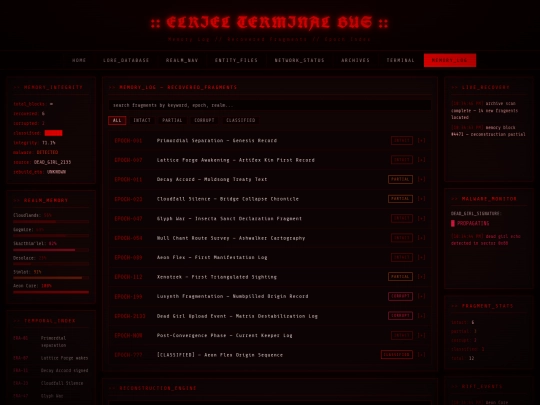
Task: Open 'Cloudfall Silence – Bridge Collapse Chronicle'
Action: click(x=228, y=199)
